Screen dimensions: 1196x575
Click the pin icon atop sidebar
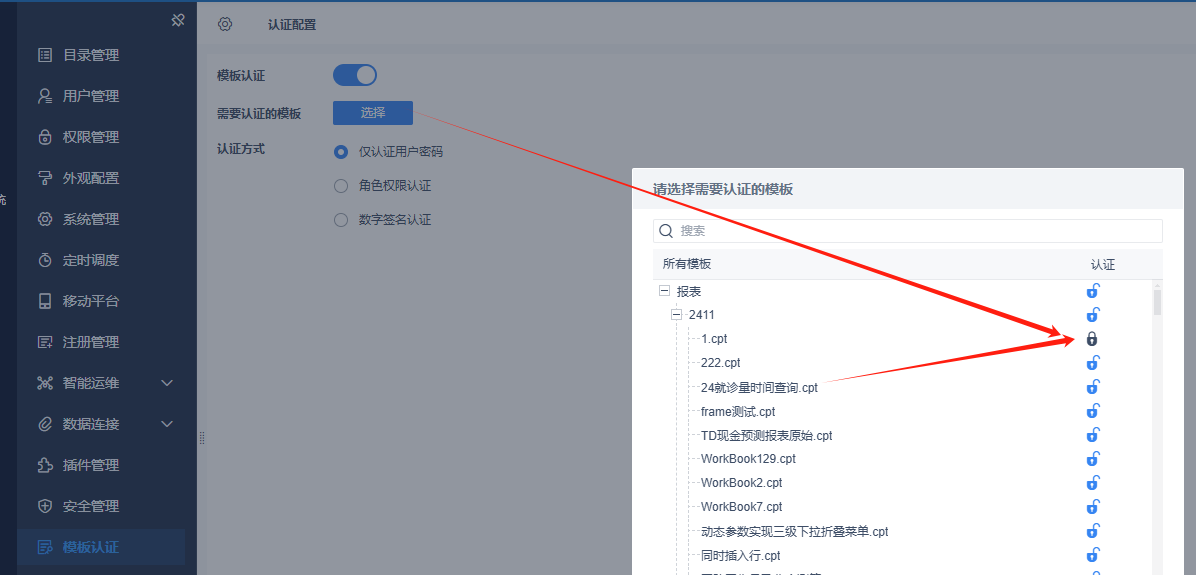(178, 21)
